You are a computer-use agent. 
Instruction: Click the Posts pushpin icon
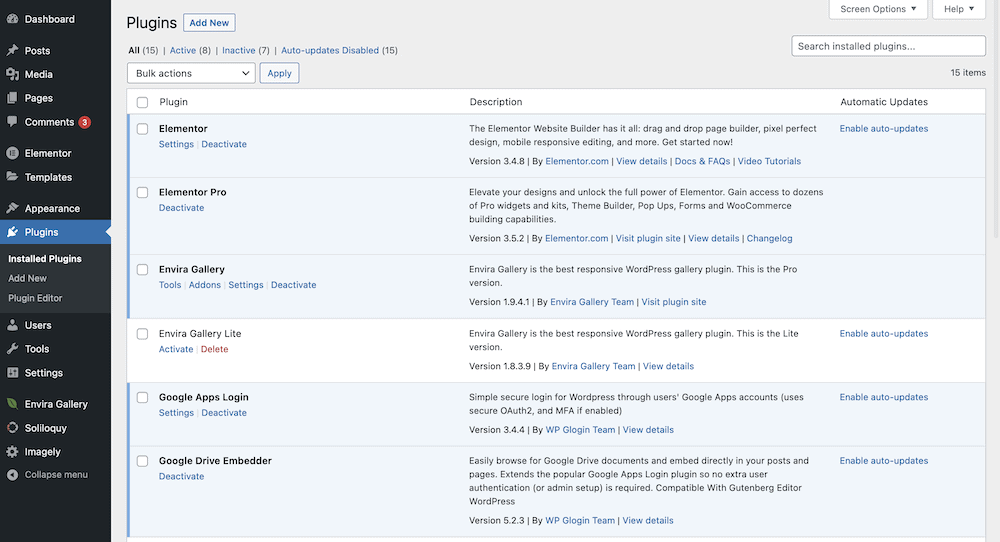coord(12,50)
